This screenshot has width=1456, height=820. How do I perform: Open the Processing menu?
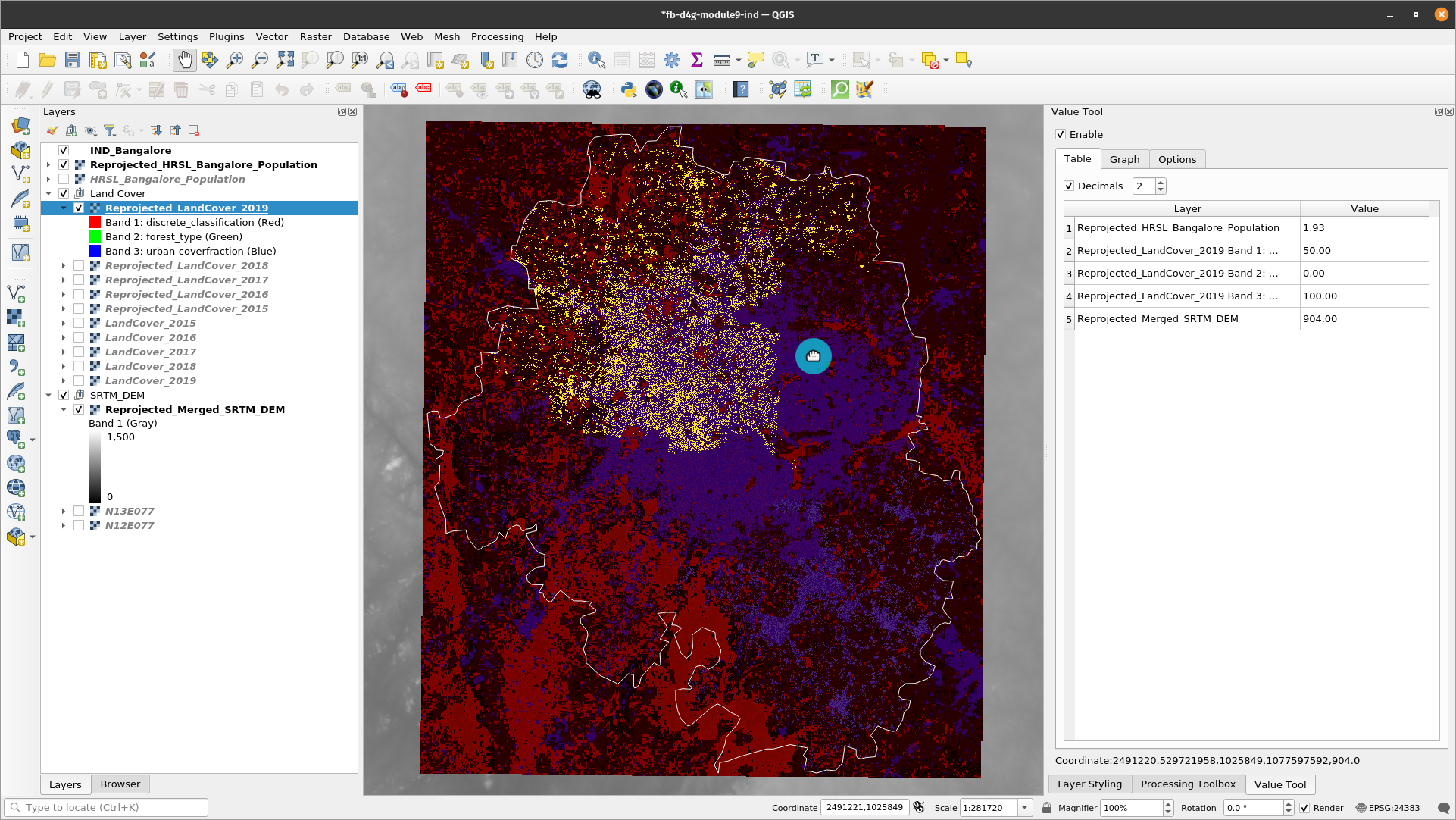click(496, 37)
